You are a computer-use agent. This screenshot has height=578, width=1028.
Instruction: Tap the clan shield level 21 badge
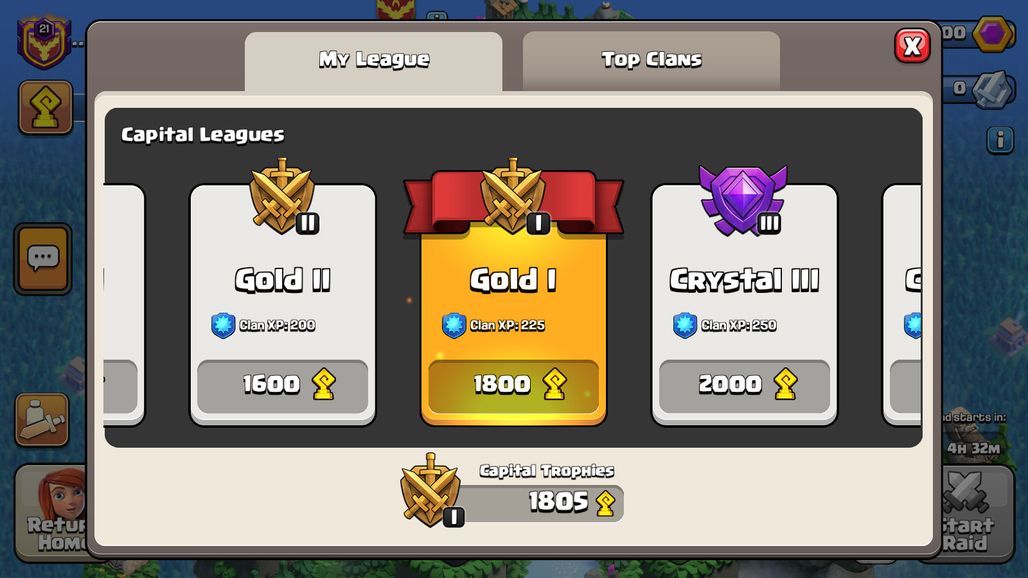pos(44,43)
